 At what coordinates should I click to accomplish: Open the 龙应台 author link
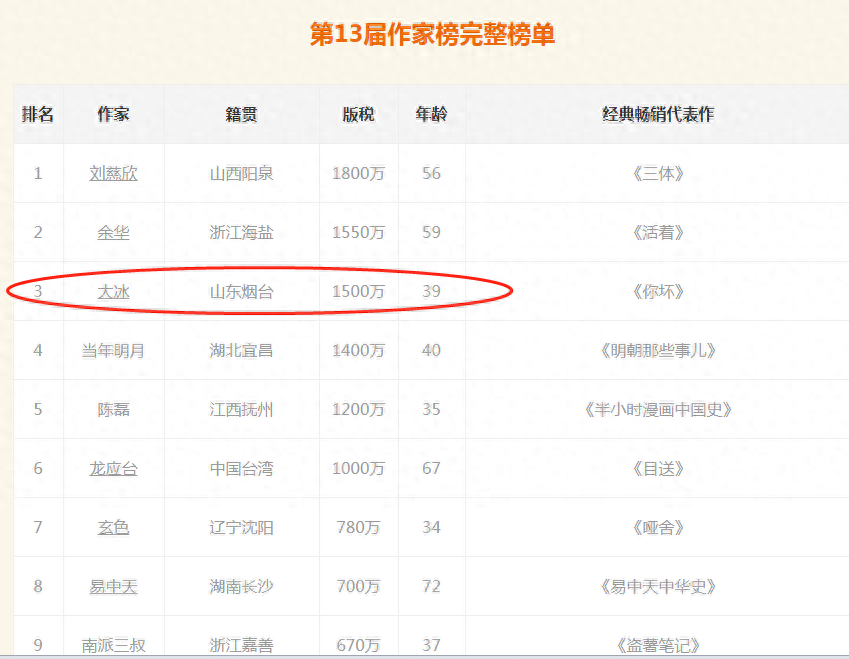coord(113,468)
